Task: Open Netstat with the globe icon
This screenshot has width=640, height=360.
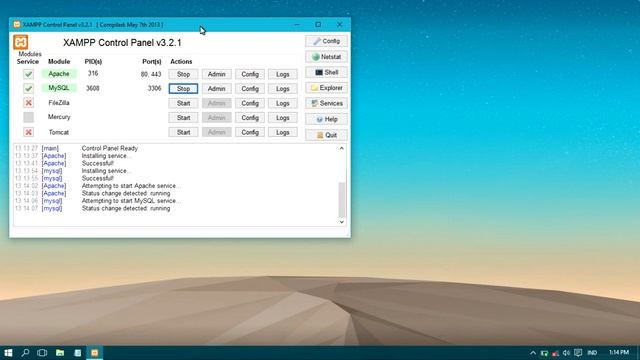Action: (x=326, y=57)
